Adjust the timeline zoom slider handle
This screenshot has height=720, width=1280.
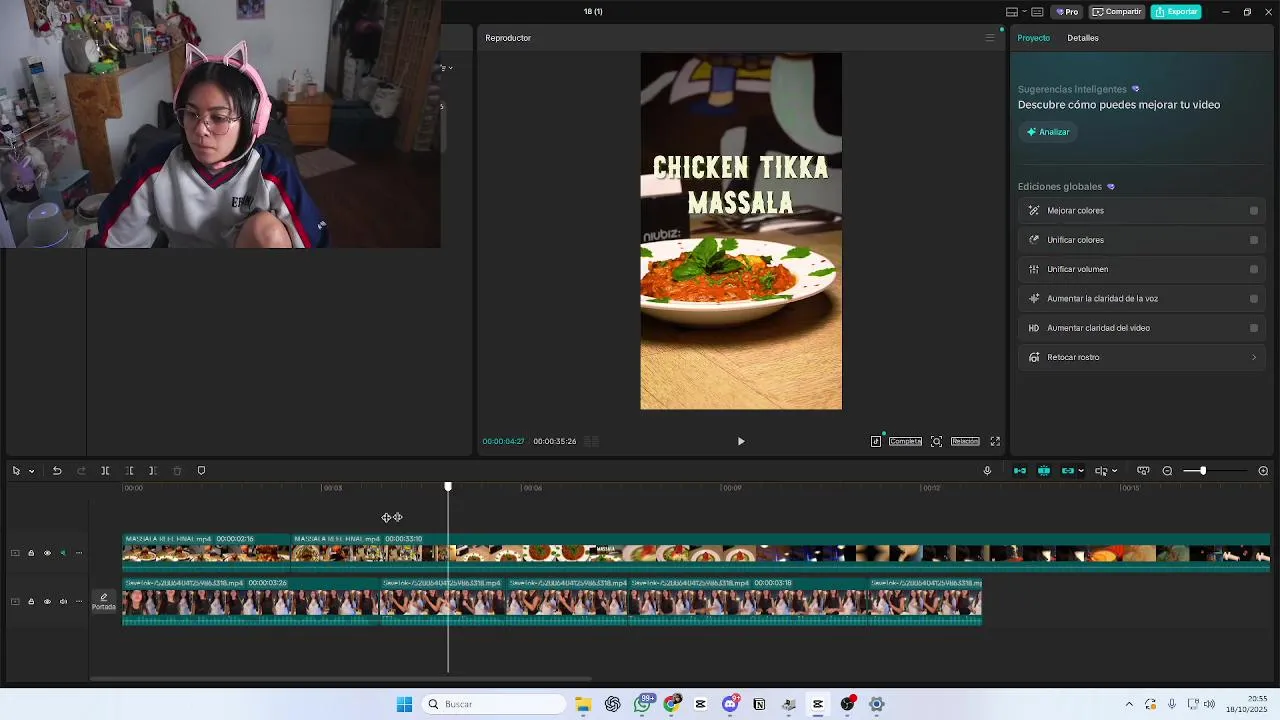coord(1203,471)
